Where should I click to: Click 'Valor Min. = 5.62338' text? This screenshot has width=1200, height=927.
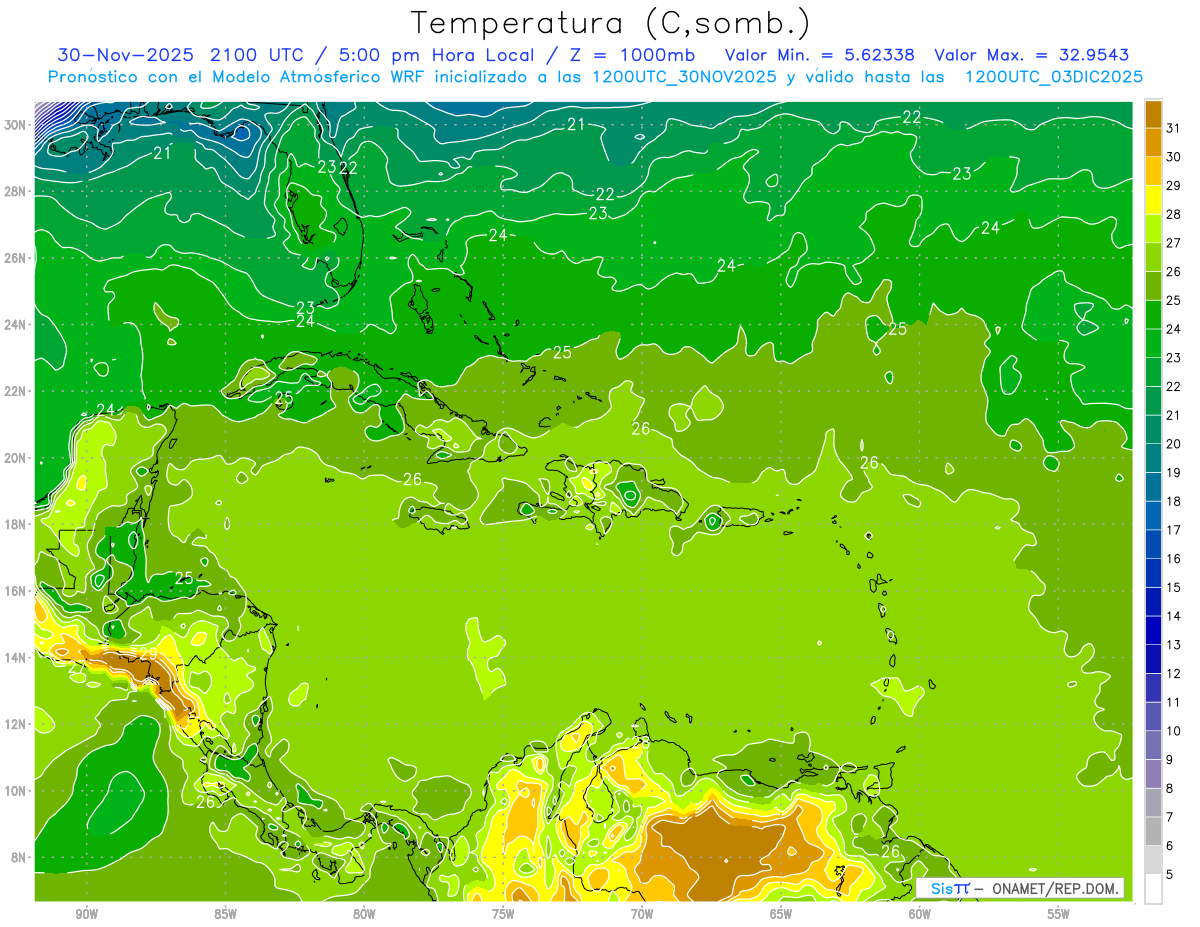point(820,55)
